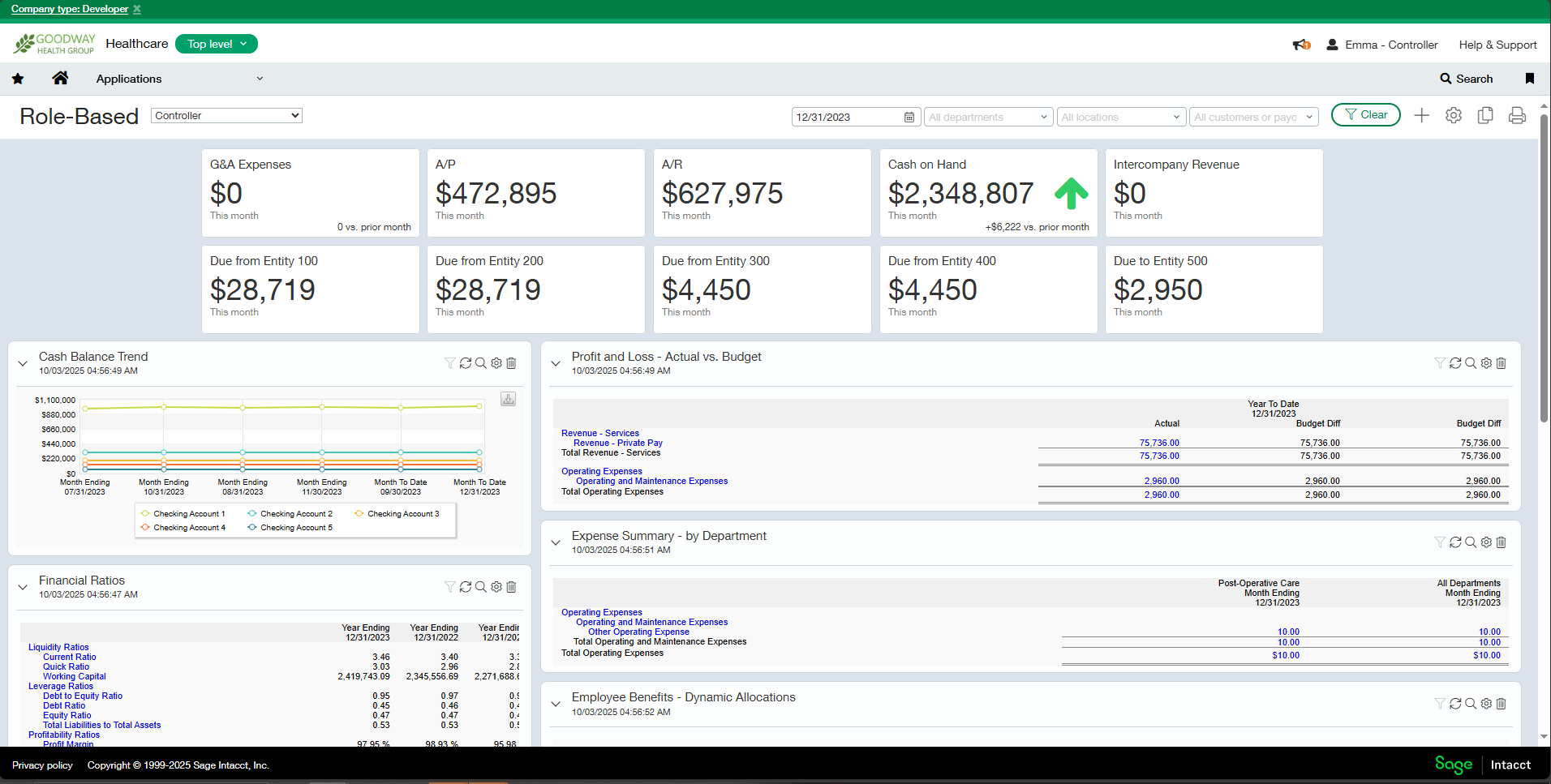1551x784 pixels.
Task: Print the dashboard using printer icon
Action: 1516,116
